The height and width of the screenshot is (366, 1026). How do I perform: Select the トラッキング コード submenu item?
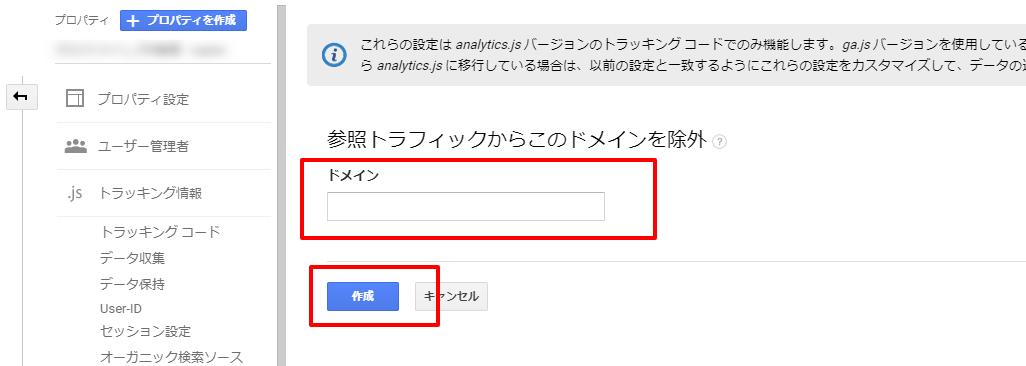click(160, 232)
